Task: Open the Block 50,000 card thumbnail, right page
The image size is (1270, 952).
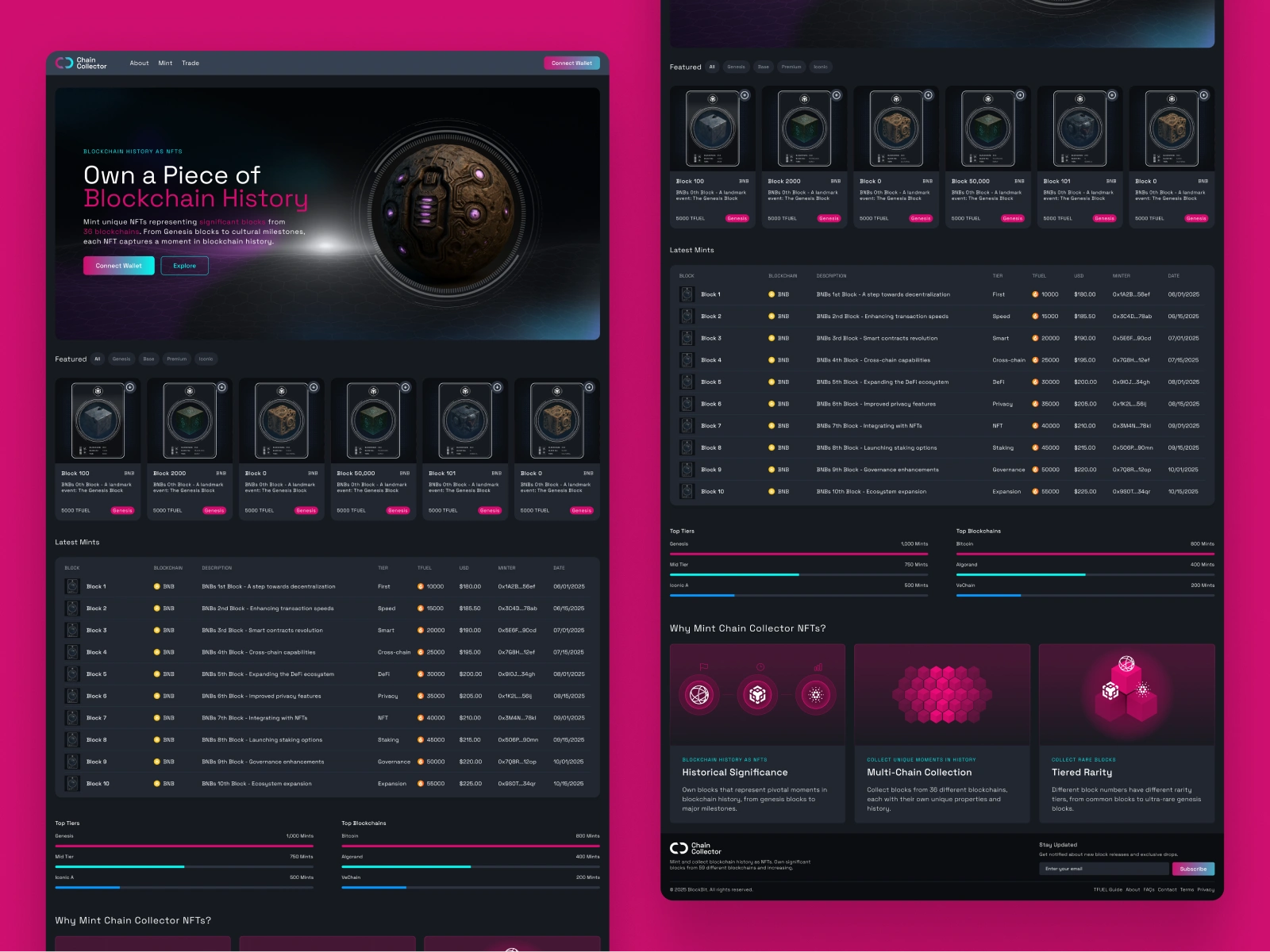Action: 988,129
